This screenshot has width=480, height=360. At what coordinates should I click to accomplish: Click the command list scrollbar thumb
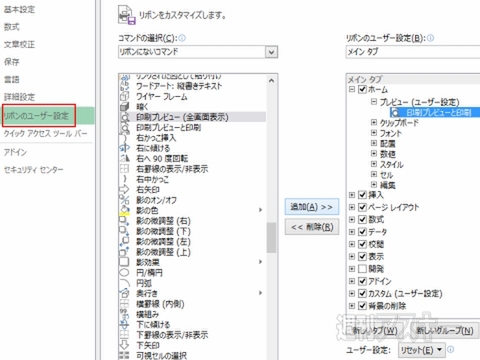pos(271,238)
